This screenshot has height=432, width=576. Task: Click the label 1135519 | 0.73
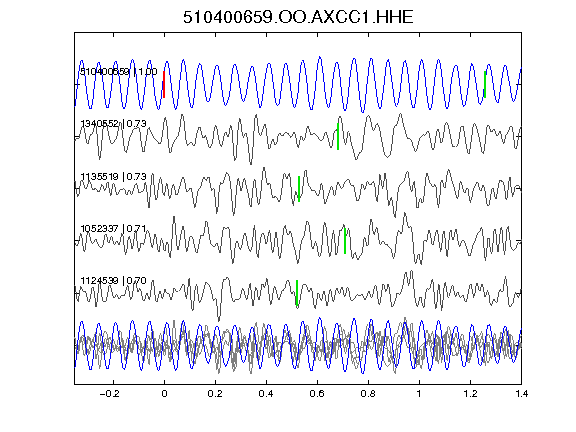[x=113, y=177]
